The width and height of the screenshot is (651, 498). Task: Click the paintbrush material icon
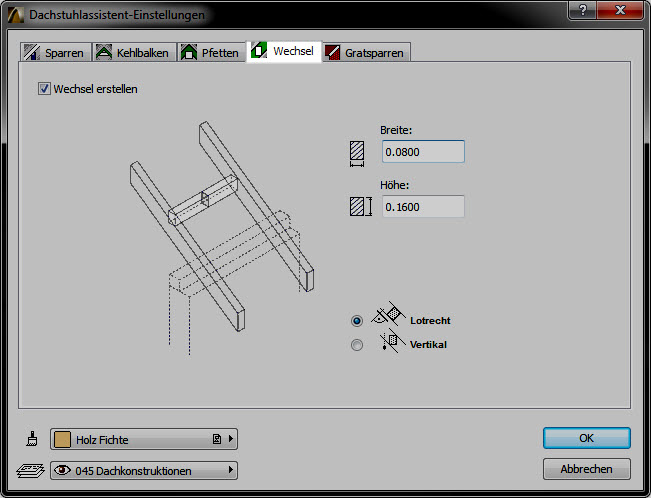32,439
